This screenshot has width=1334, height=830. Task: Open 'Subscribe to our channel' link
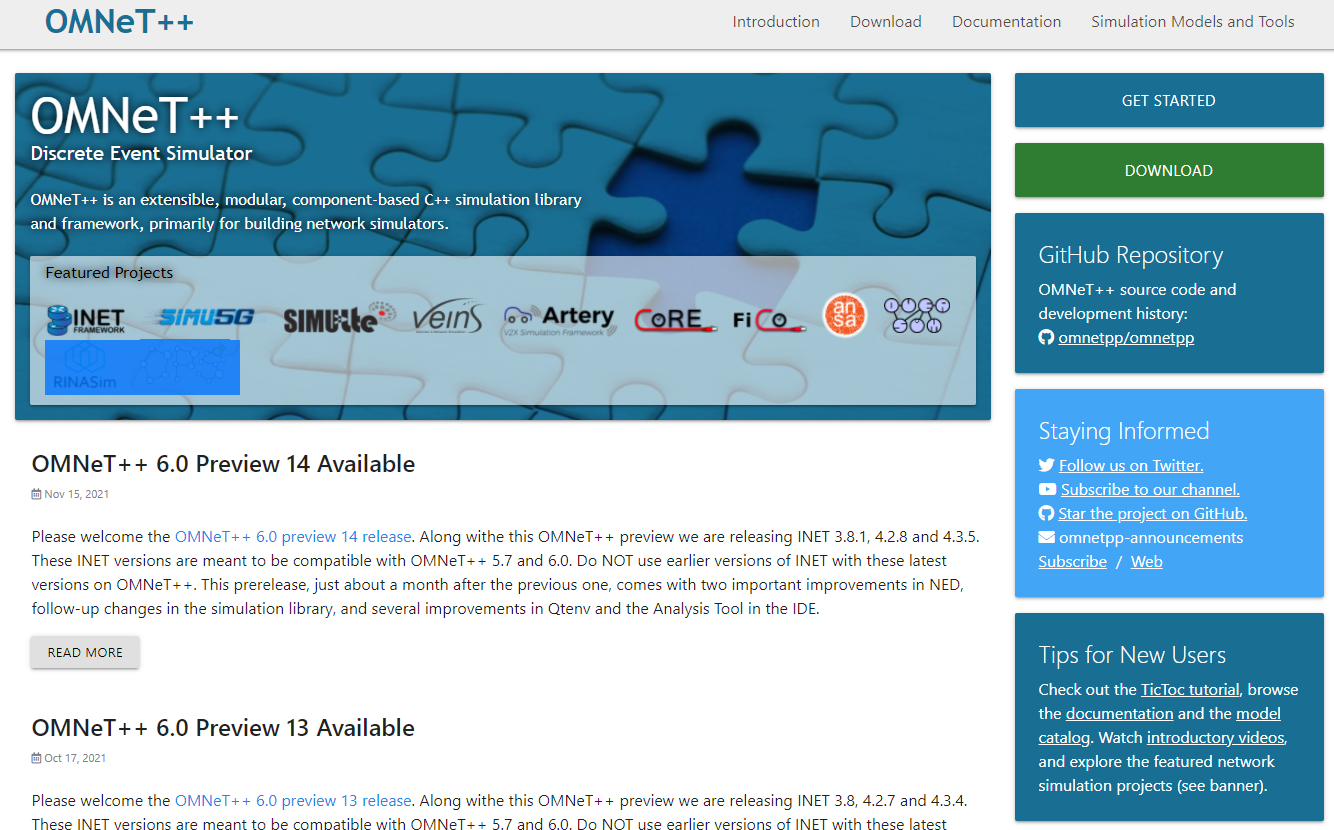pos(1150,489)
